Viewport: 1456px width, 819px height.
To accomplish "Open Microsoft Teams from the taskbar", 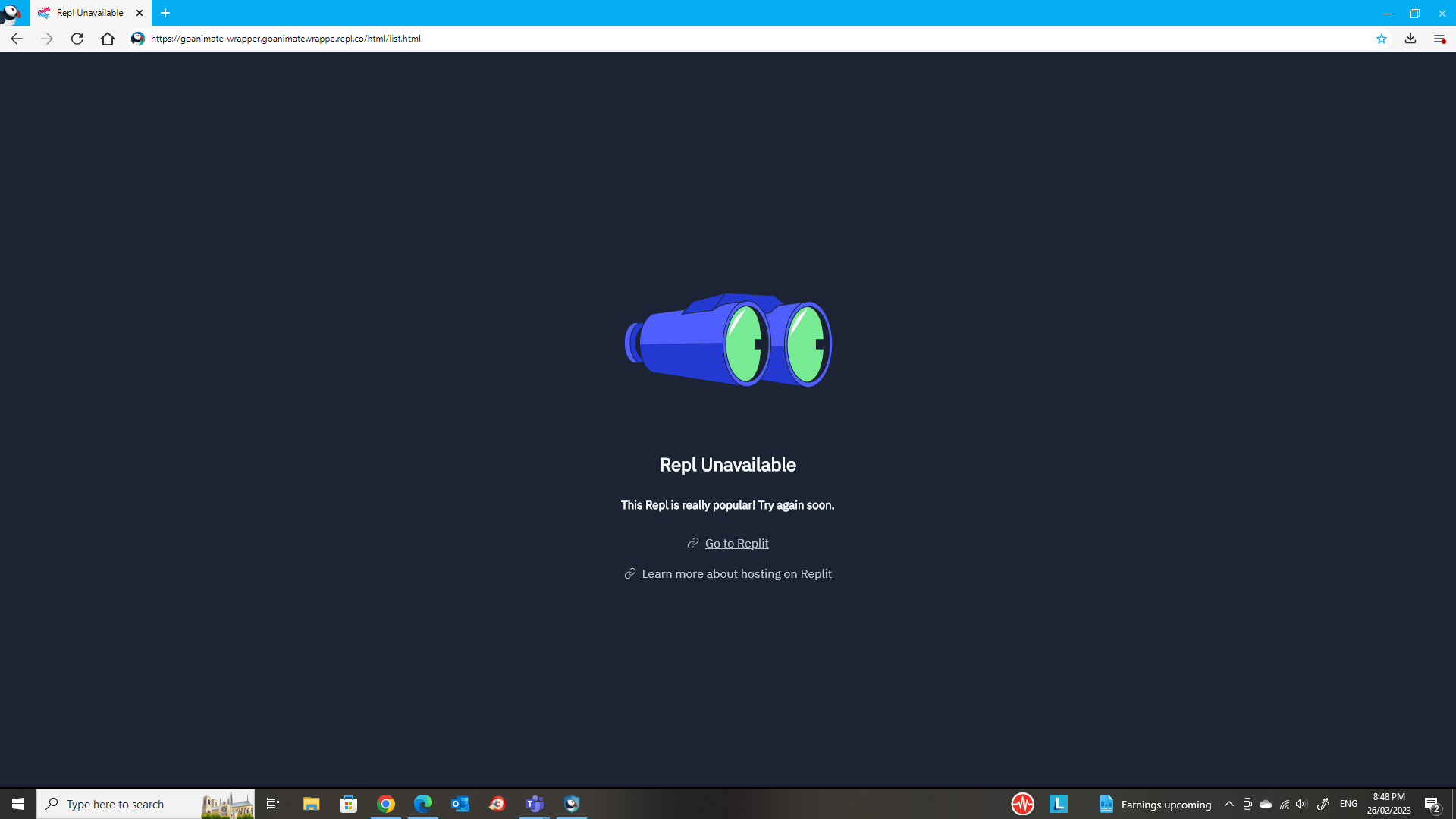I will (535, 804).
